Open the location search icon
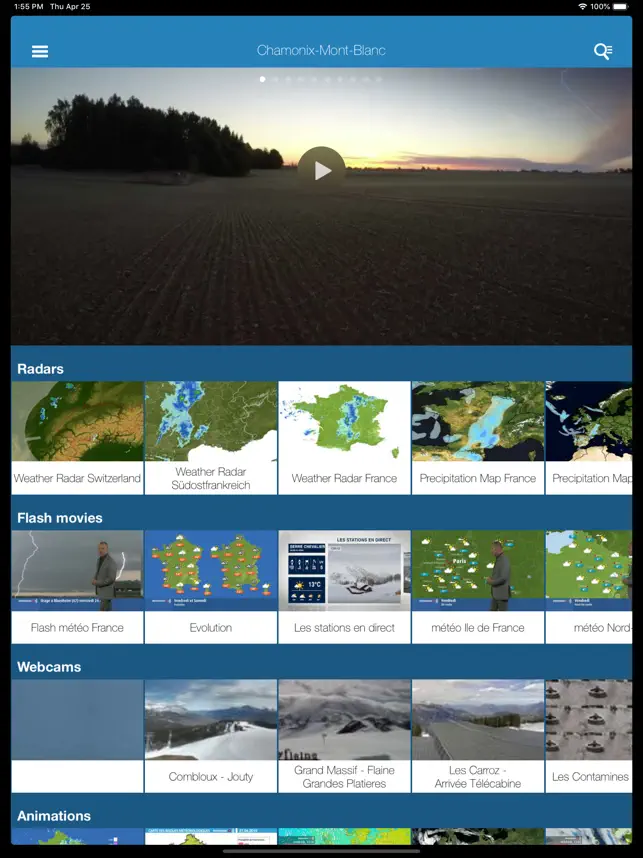Screen dimensions: 643x858 point(603,51)
